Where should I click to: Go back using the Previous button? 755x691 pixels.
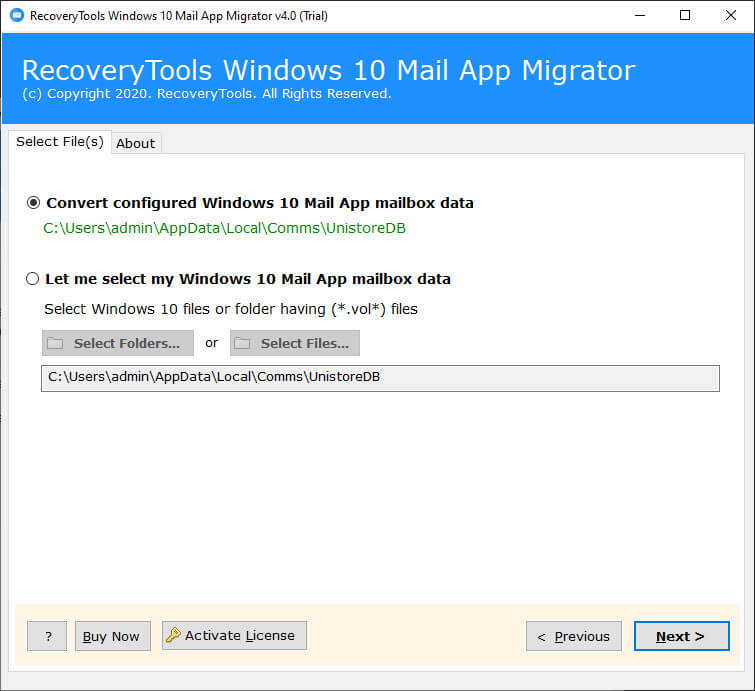click(x=574, y=636)
